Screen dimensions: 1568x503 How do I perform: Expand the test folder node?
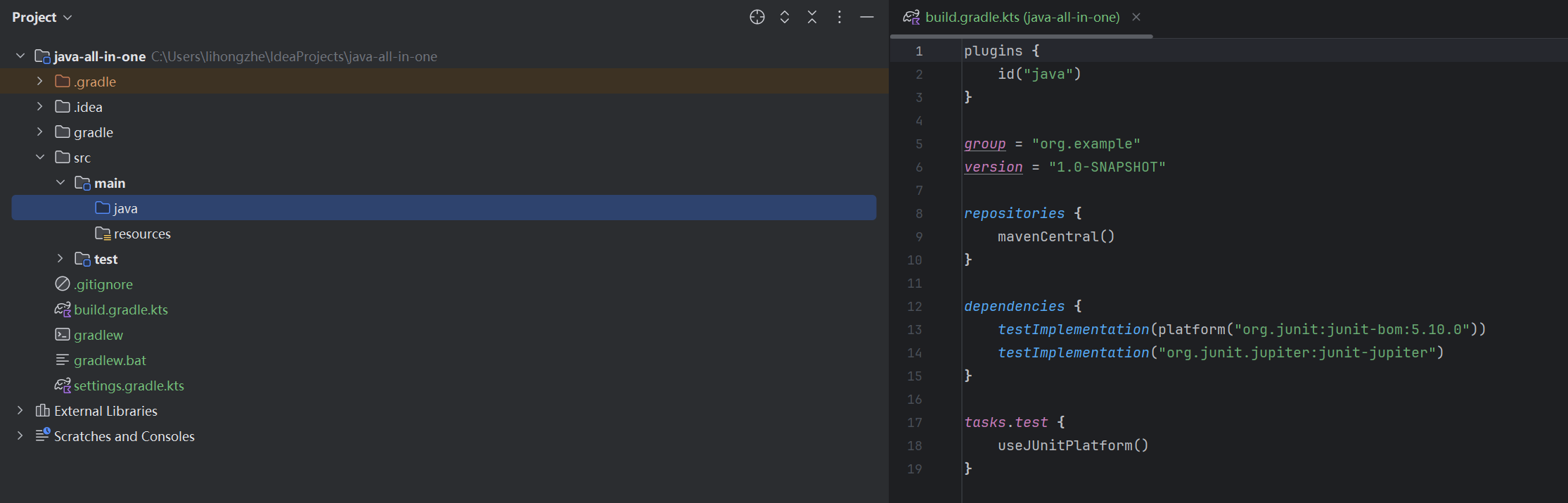click(x=60, y=259)
